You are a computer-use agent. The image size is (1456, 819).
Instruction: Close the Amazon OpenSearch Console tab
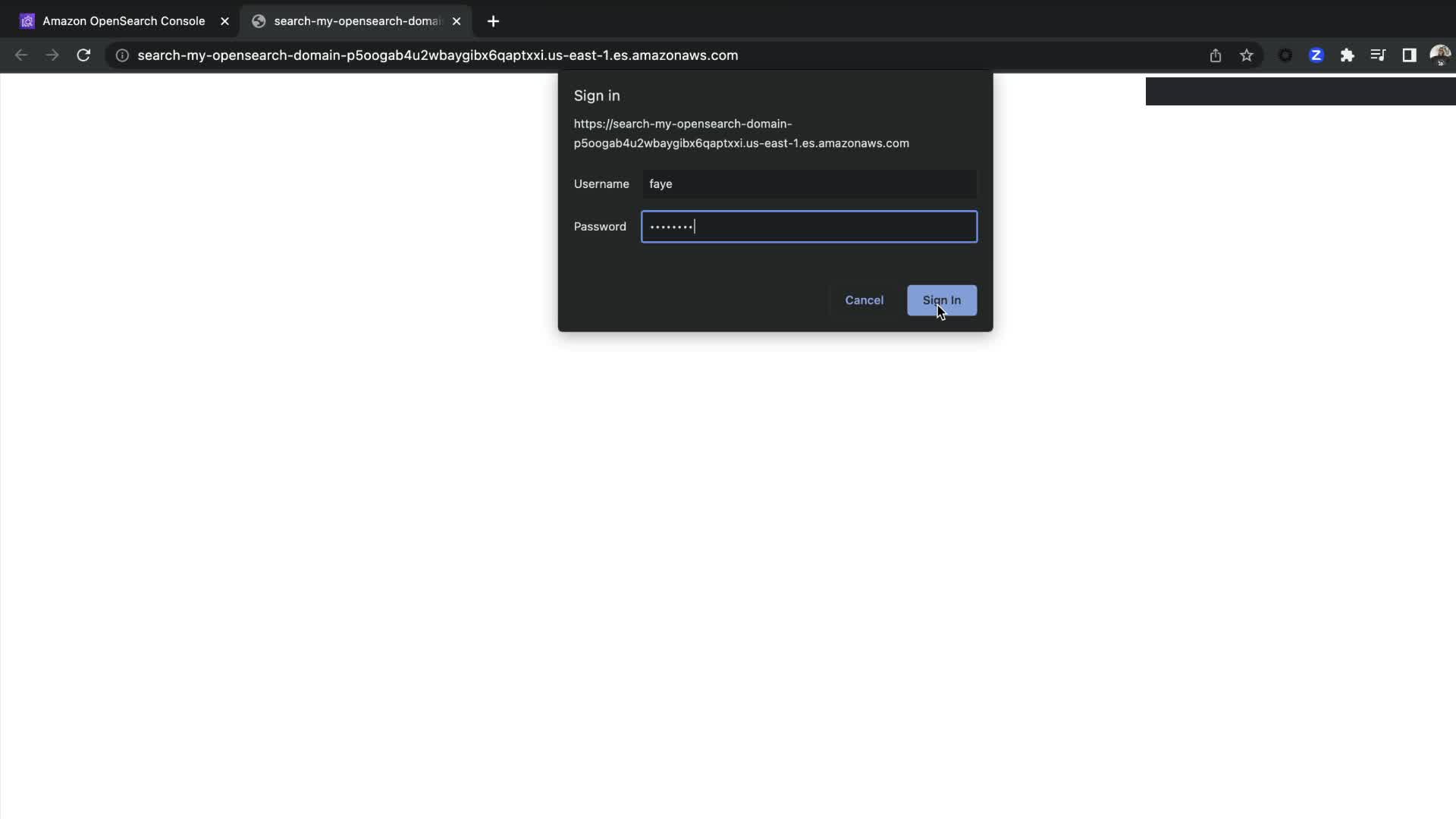(x=224, y=21)
